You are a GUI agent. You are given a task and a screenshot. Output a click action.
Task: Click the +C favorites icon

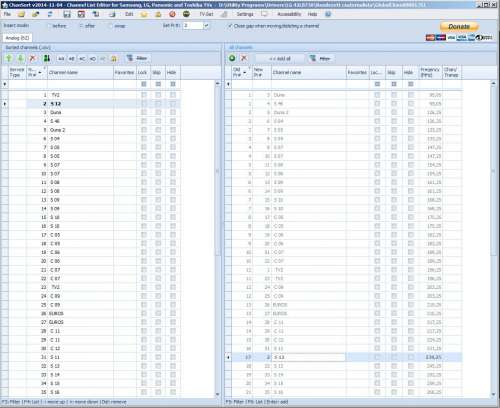click(82, 59)
